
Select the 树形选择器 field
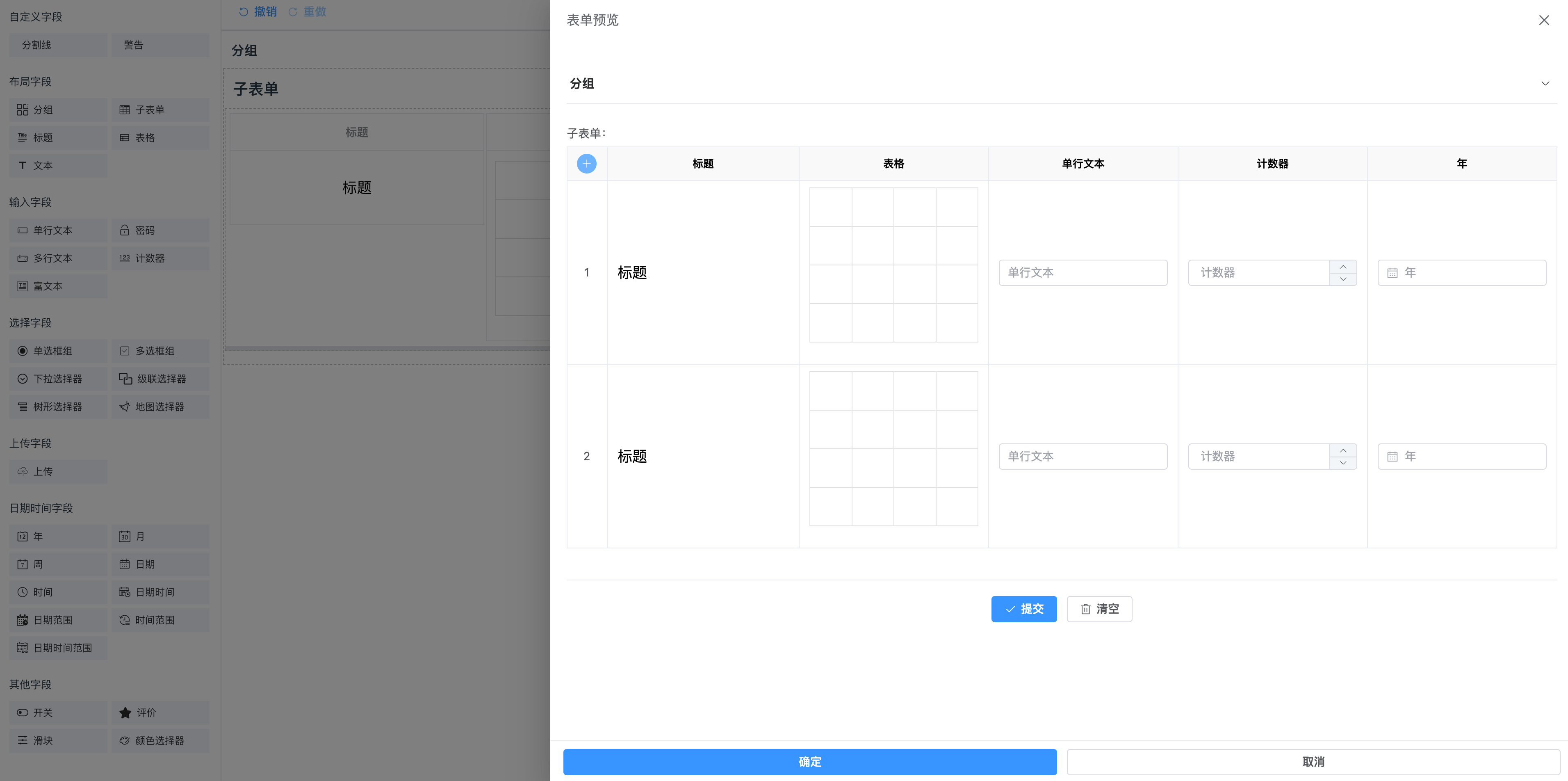point(58,406)
